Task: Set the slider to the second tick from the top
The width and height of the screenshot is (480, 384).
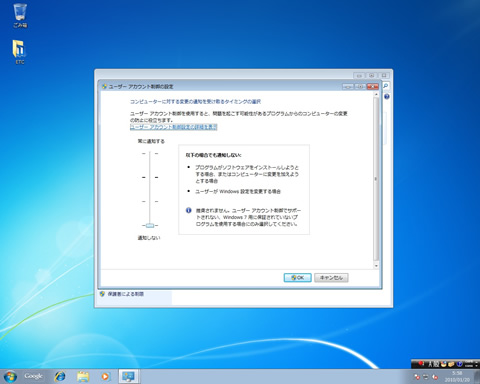Action: pyautogui.click(x=150, y=178)
